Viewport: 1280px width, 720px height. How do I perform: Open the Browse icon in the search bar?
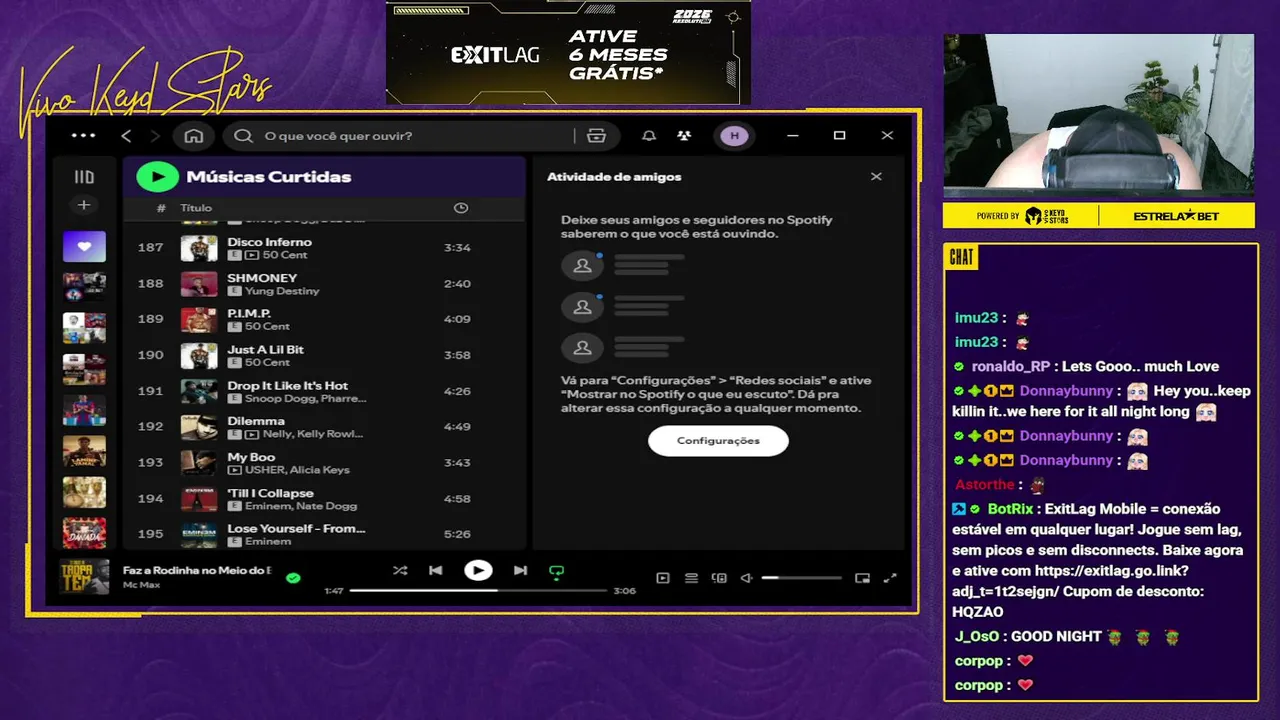[597, 136]
